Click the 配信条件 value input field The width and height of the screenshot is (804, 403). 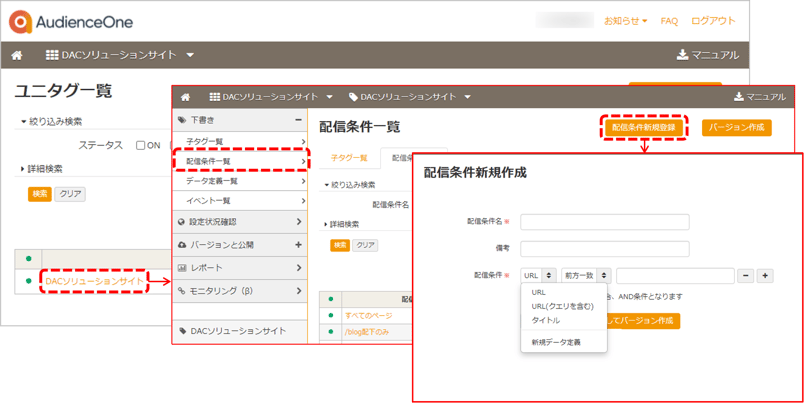click(675, 276)
